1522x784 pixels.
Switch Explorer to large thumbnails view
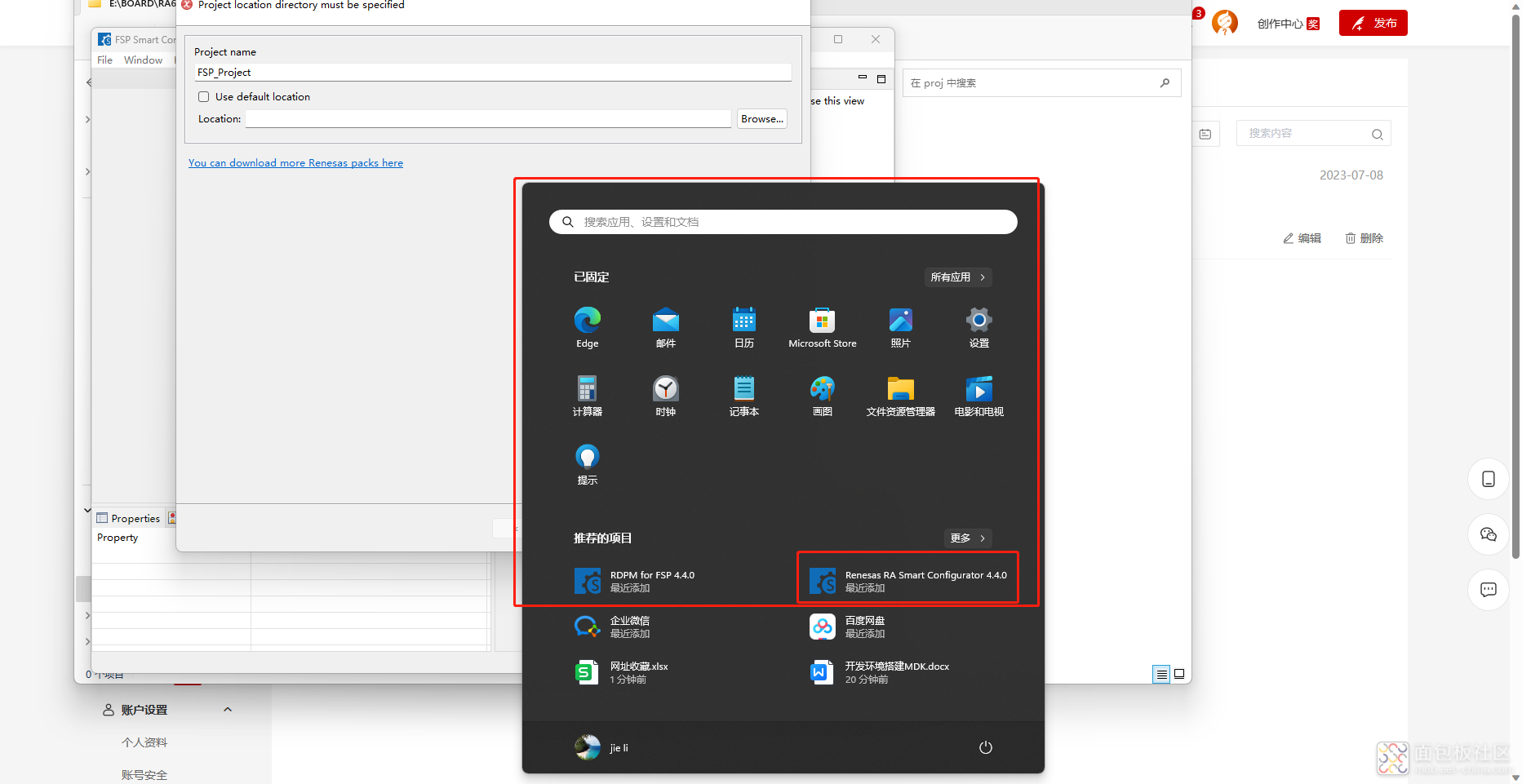(x=1179, y=674)
